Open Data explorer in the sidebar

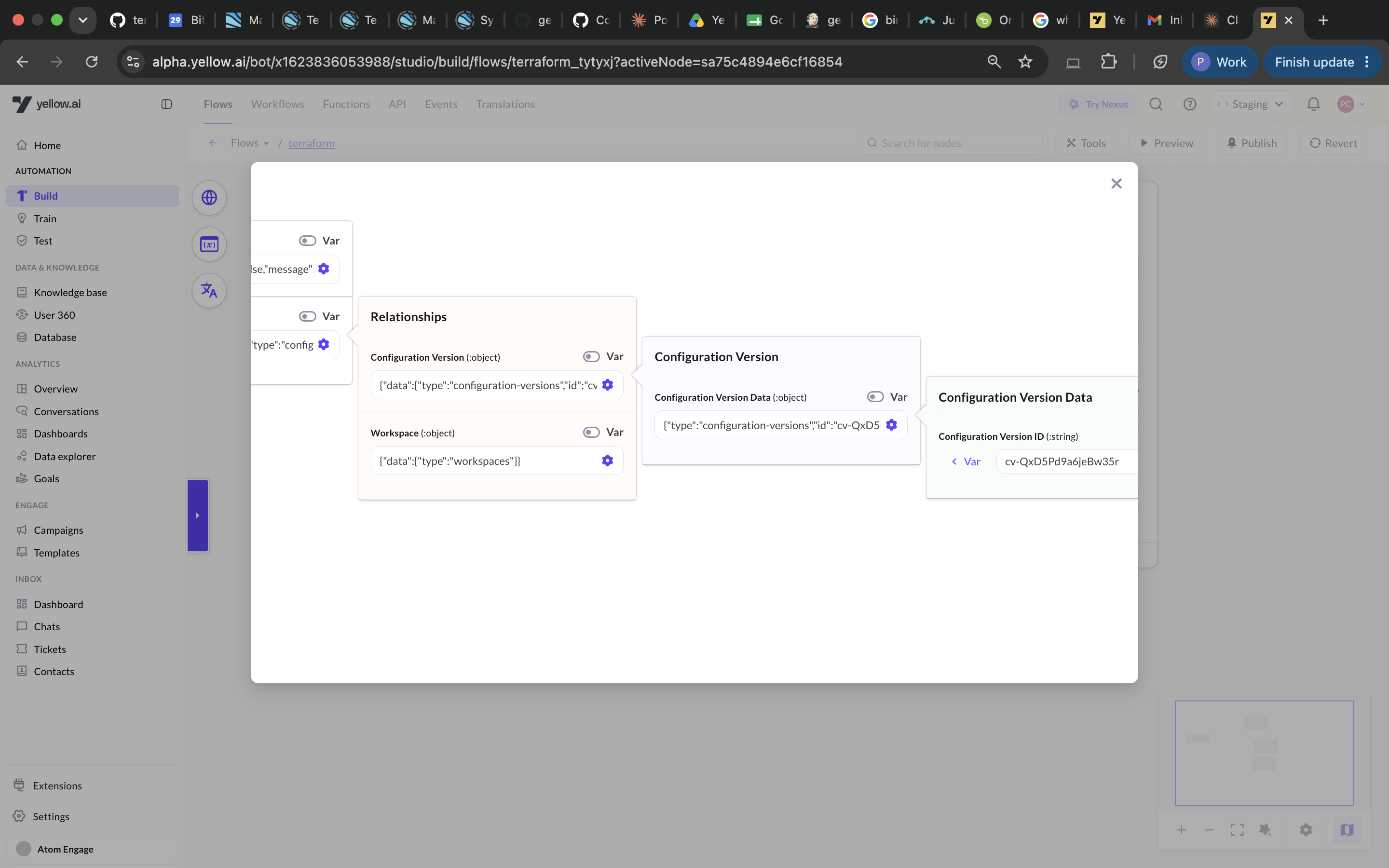(93, 456)
